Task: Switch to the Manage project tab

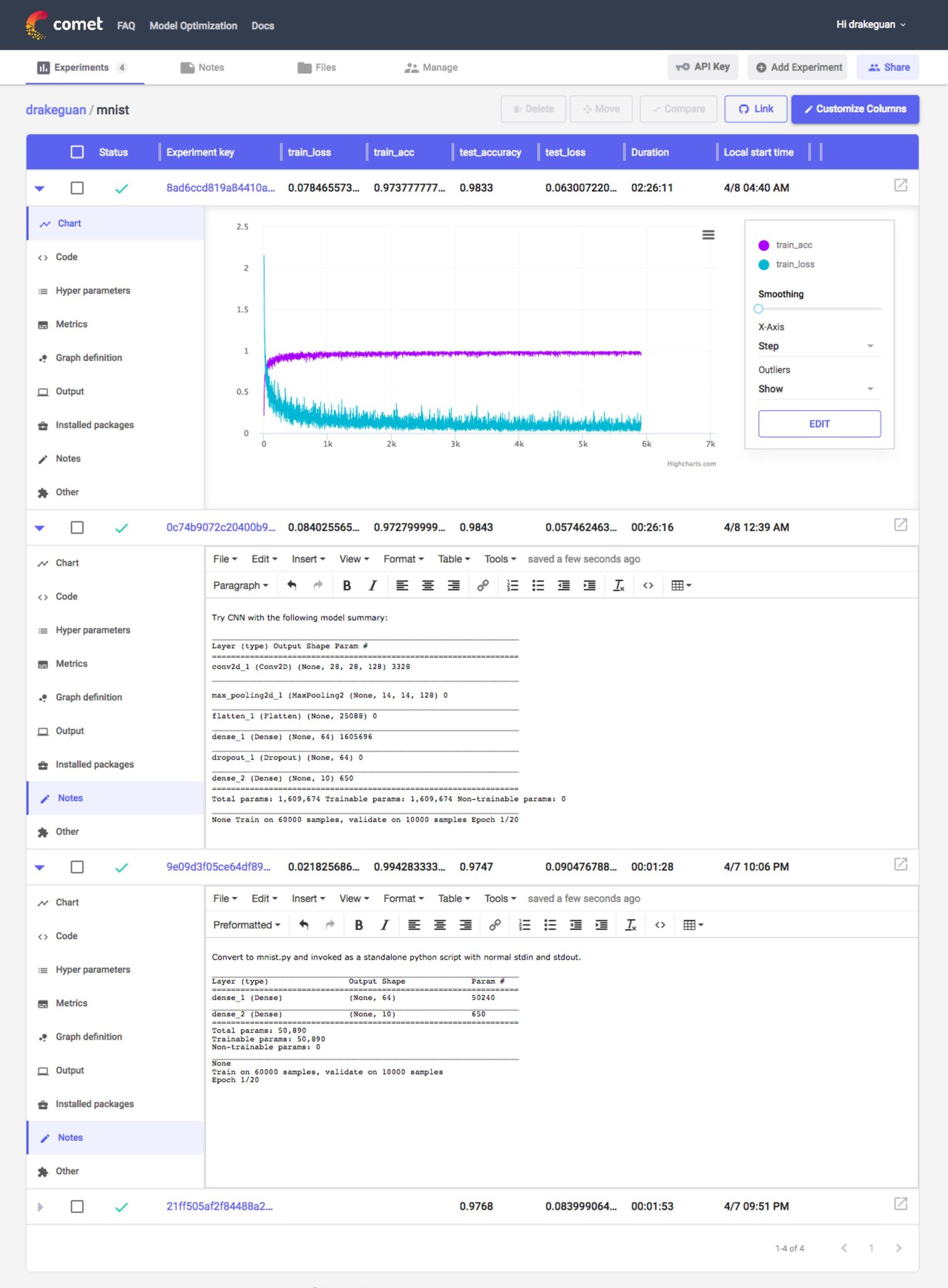Action: [x=431, y=67]
